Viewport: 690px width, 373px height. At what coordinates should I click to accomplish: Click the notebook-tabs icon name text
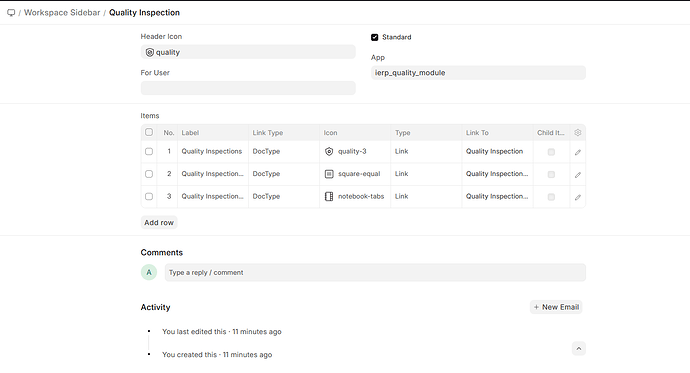point(361,196)
